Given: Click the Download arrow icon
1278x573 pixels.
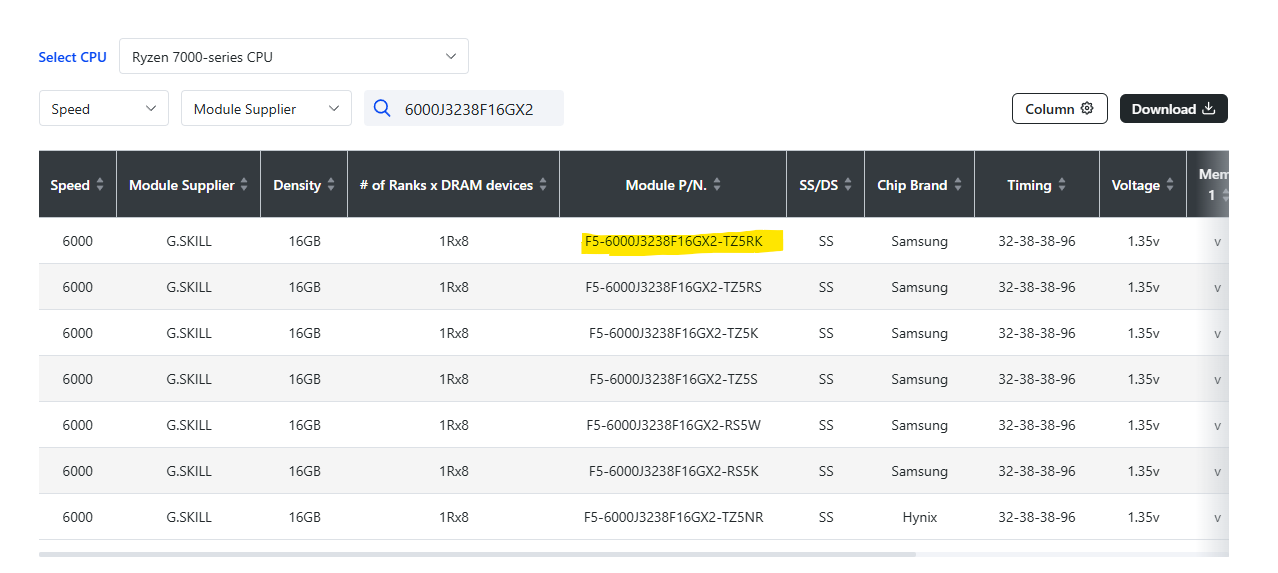Looking at the screenshot, I should click(1208, 109).
